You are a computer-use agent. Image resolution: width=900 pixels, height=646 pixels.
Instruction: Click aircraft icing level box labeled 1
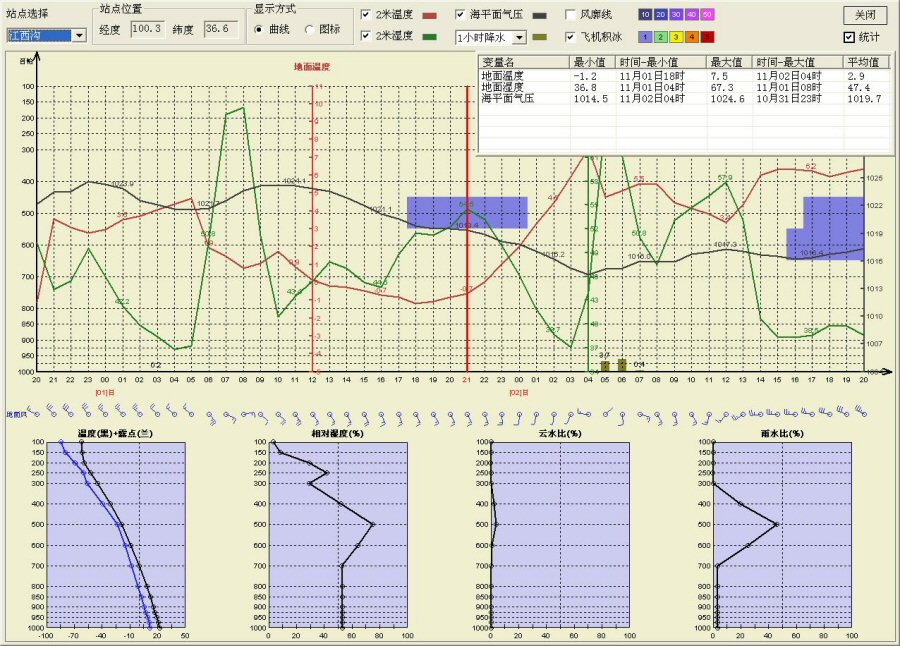pos(645,37)
